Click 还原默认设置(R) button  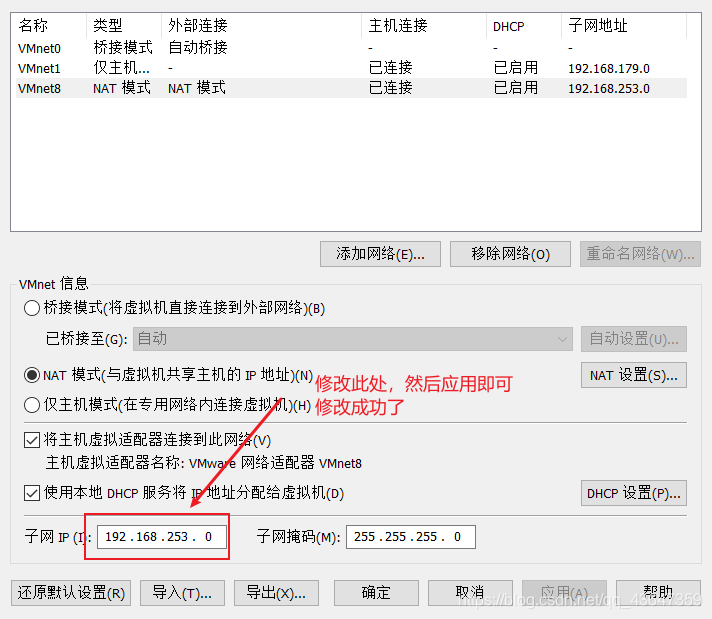click(71, 593)
